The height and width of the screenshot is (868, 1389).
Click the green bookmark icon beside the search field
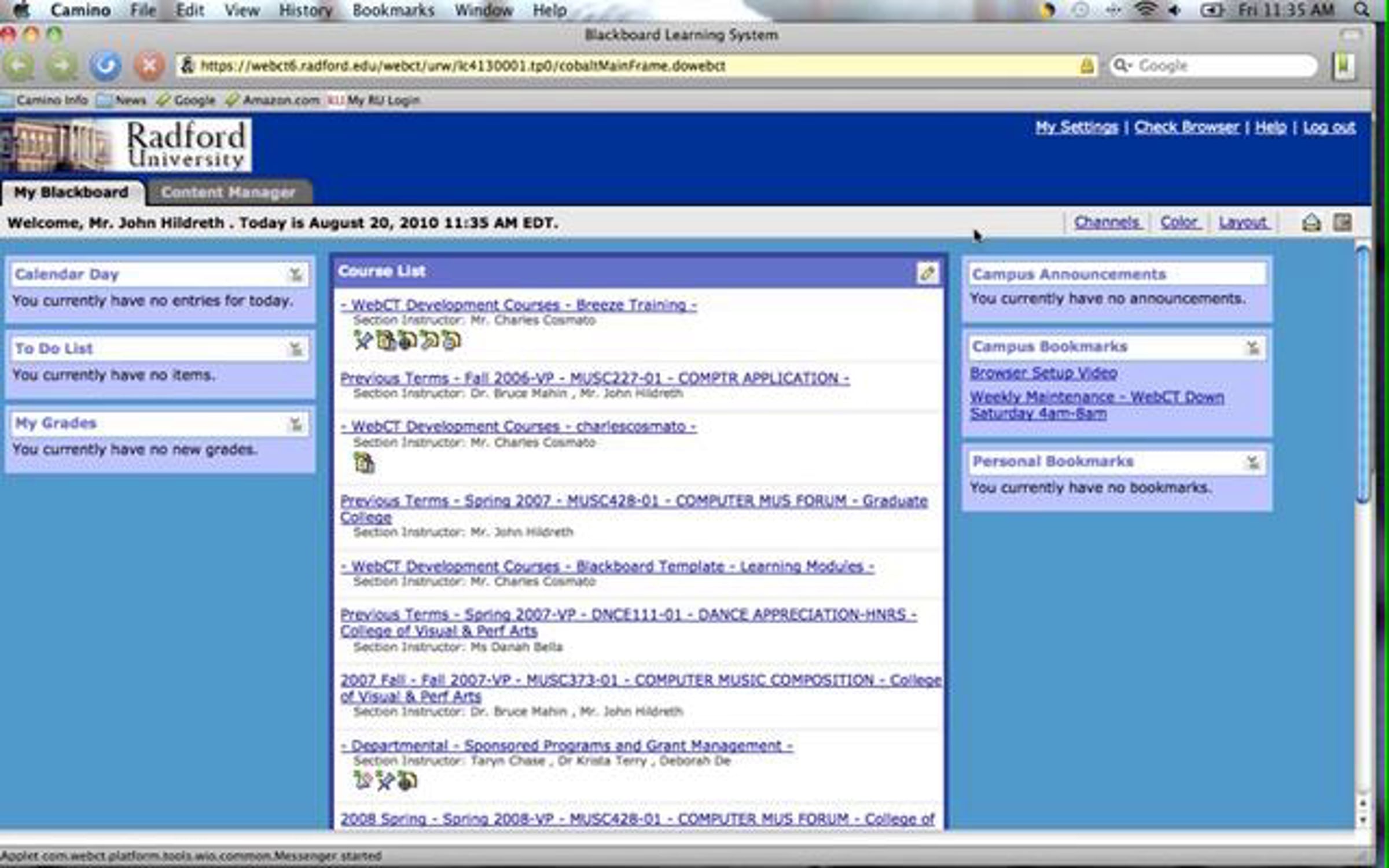click(x=1344, y=66)
